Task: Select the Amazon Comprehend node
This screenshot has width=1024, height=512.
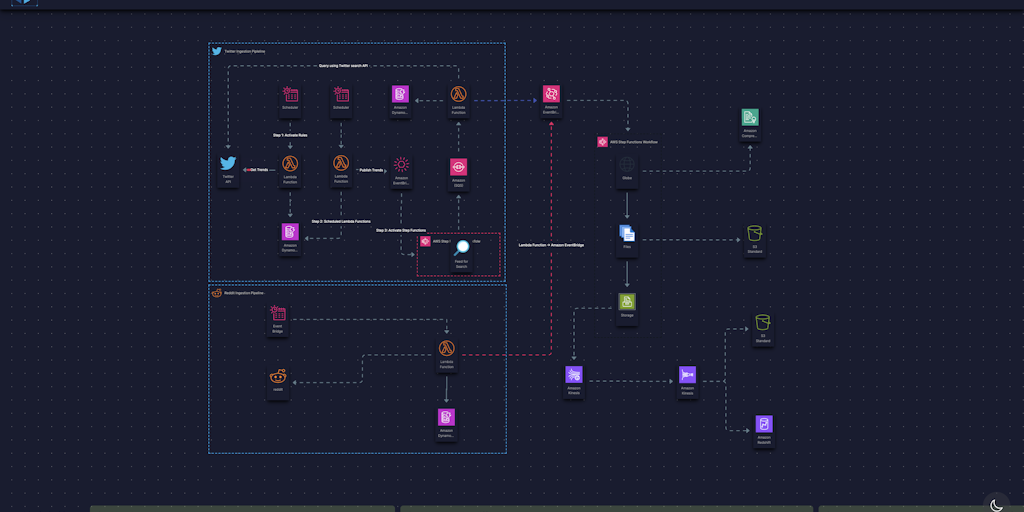Action: tap(750, 118)
